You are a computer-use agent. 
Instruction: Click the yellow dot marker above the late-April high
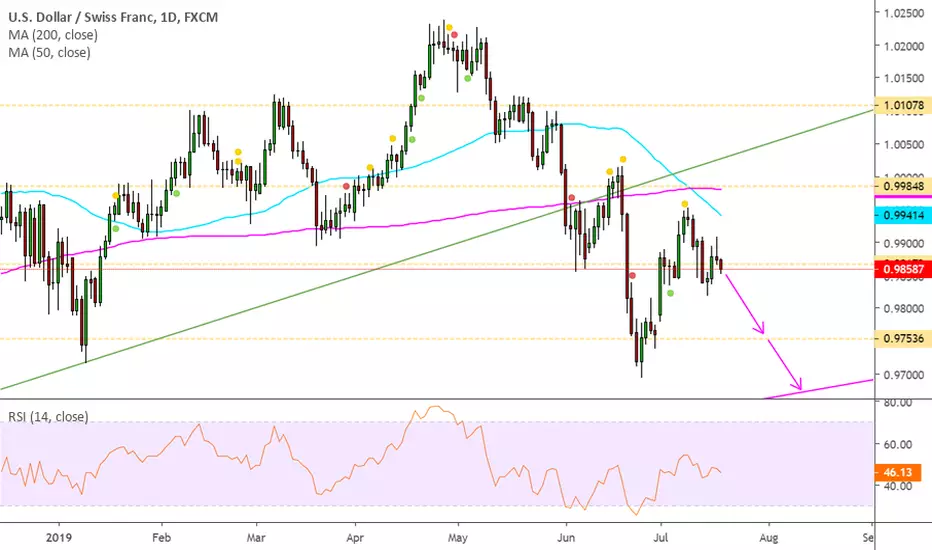(449, 27)
